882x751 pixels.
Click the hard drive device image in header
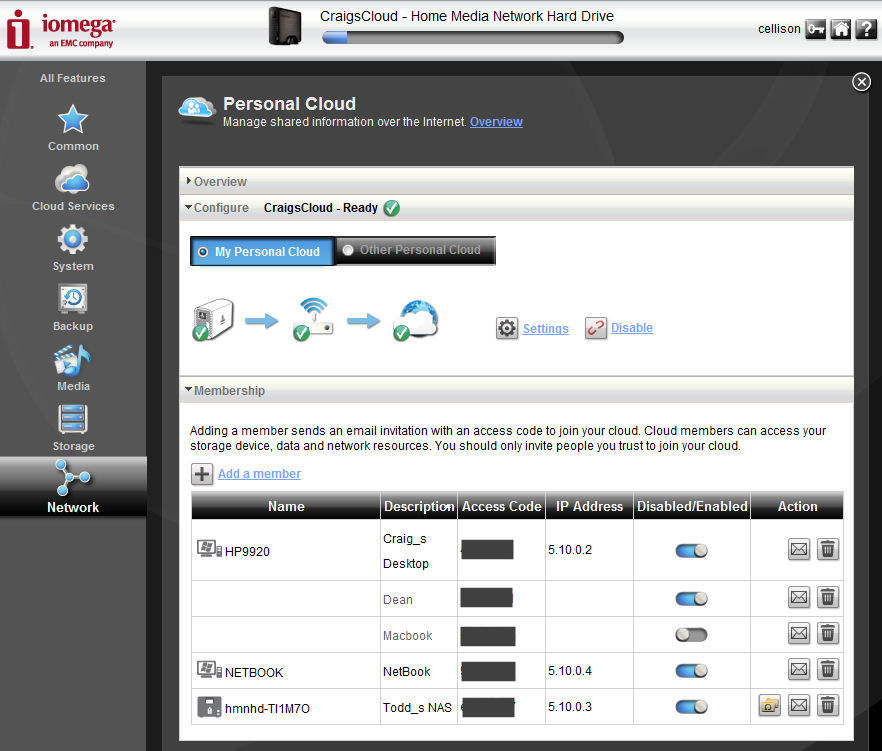click(285, 26)
